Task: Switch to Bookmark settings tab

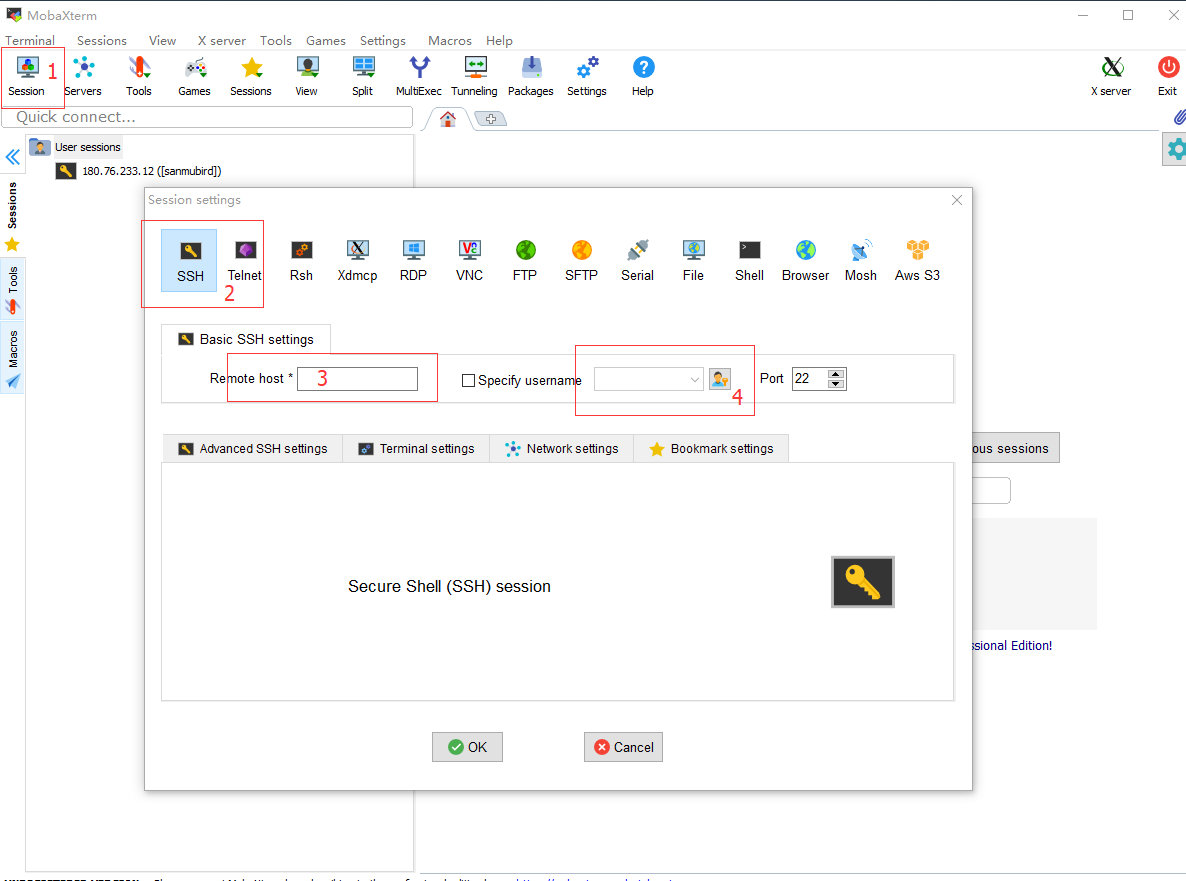Action: coord(711,448)
